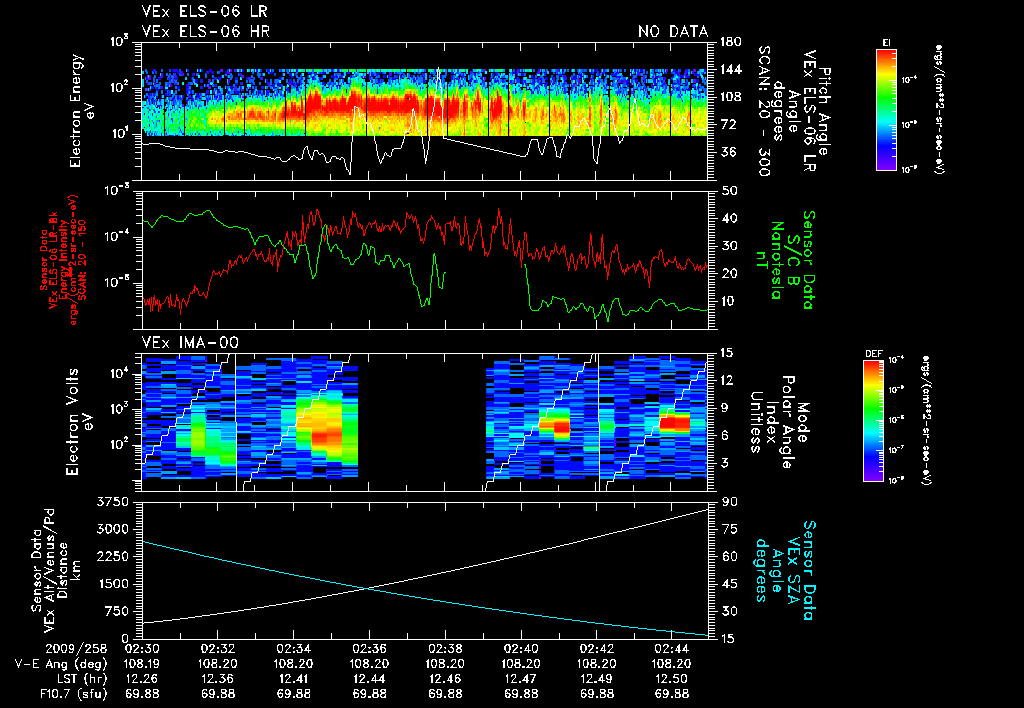Click the LST value '12.41'
Image resolution: width=1024 pixels, height=708 pixels.
click(293, 679)
